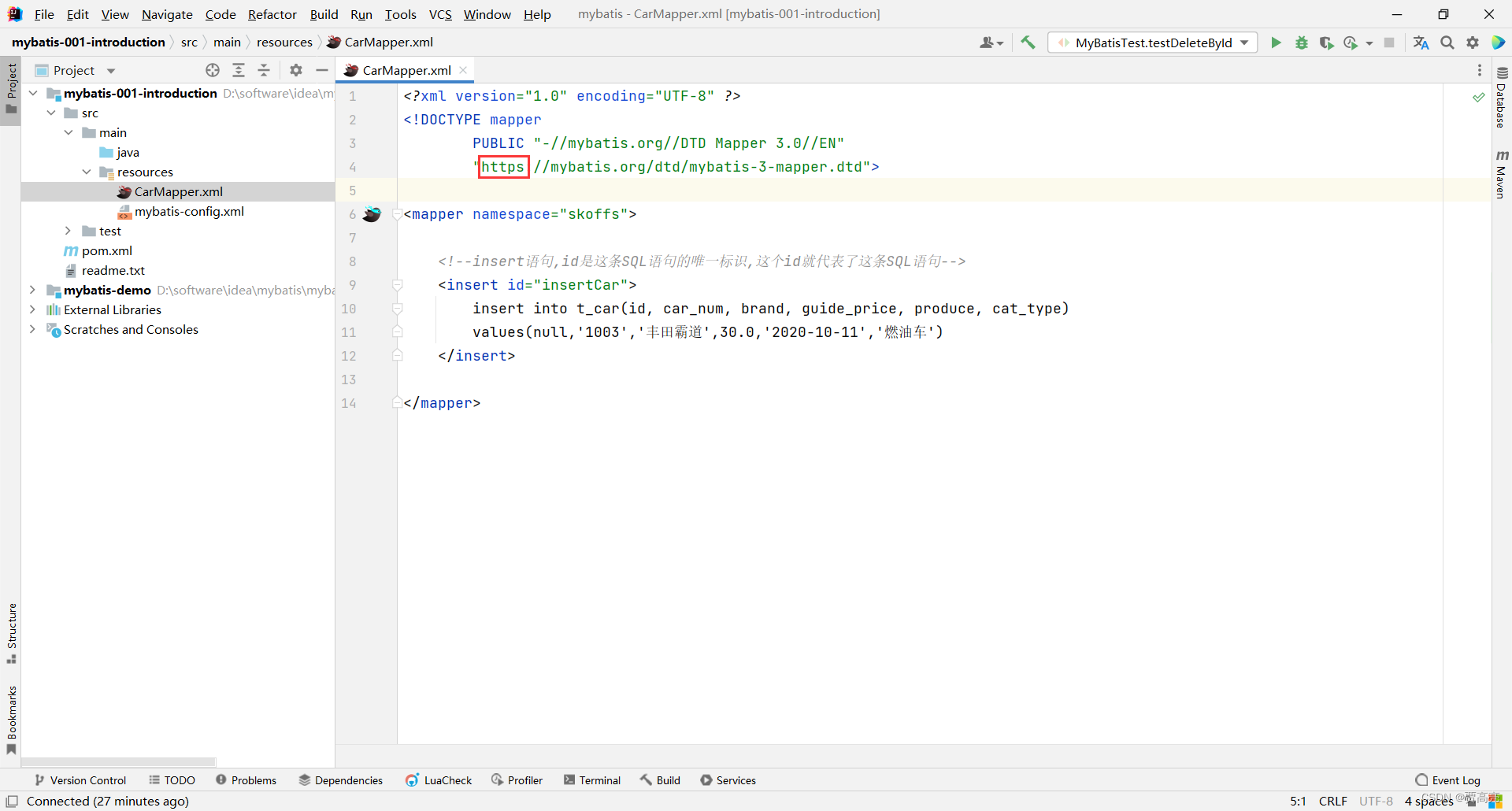This screenshot has height=811, width=1512.
Task: Run the MyBatisTest.testDeleteById configuration
Action: tap(1276, 43)
